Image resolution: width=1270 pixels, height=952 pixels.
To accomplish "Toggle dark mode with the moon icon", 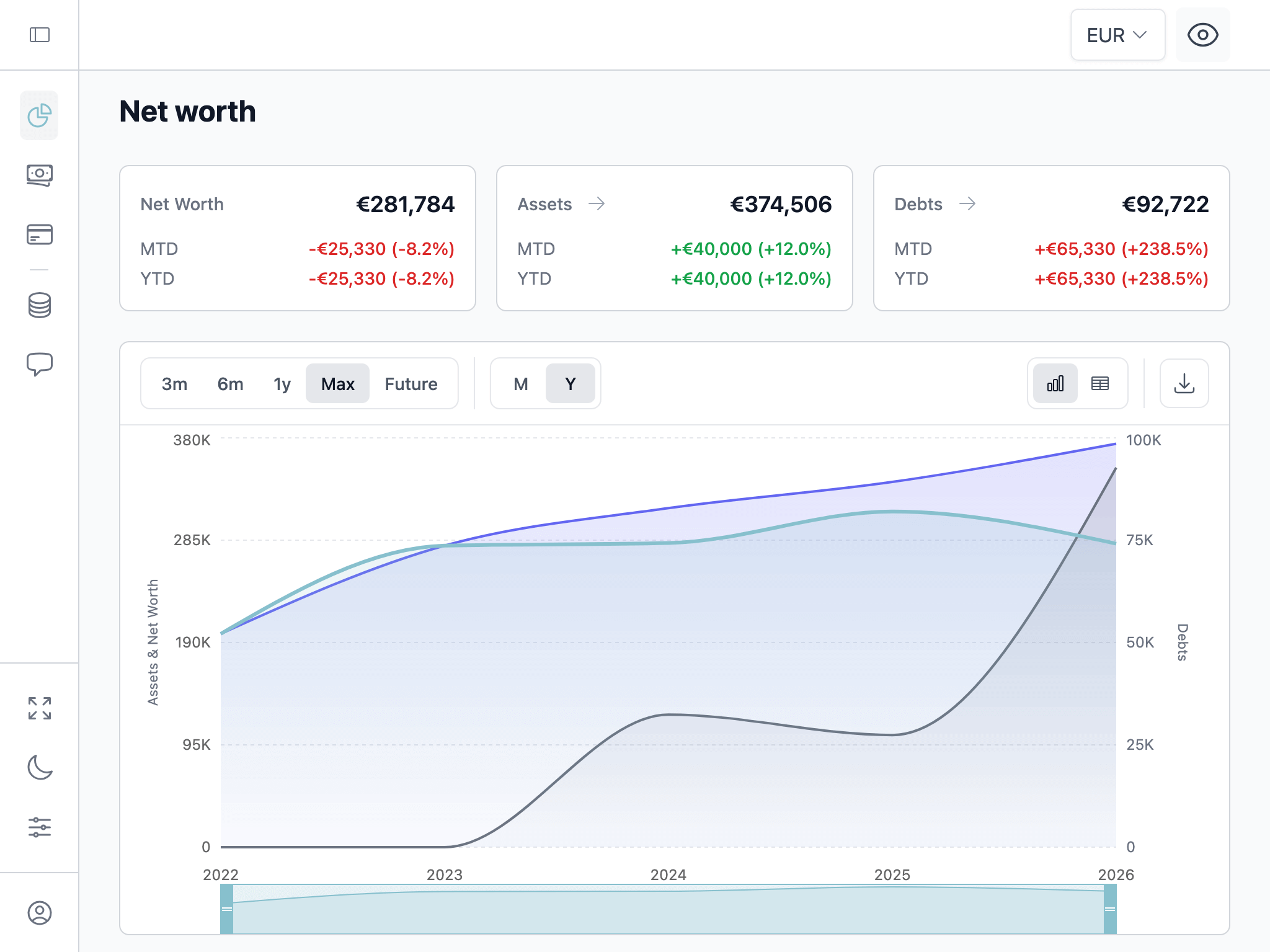I will pos(39,767).
